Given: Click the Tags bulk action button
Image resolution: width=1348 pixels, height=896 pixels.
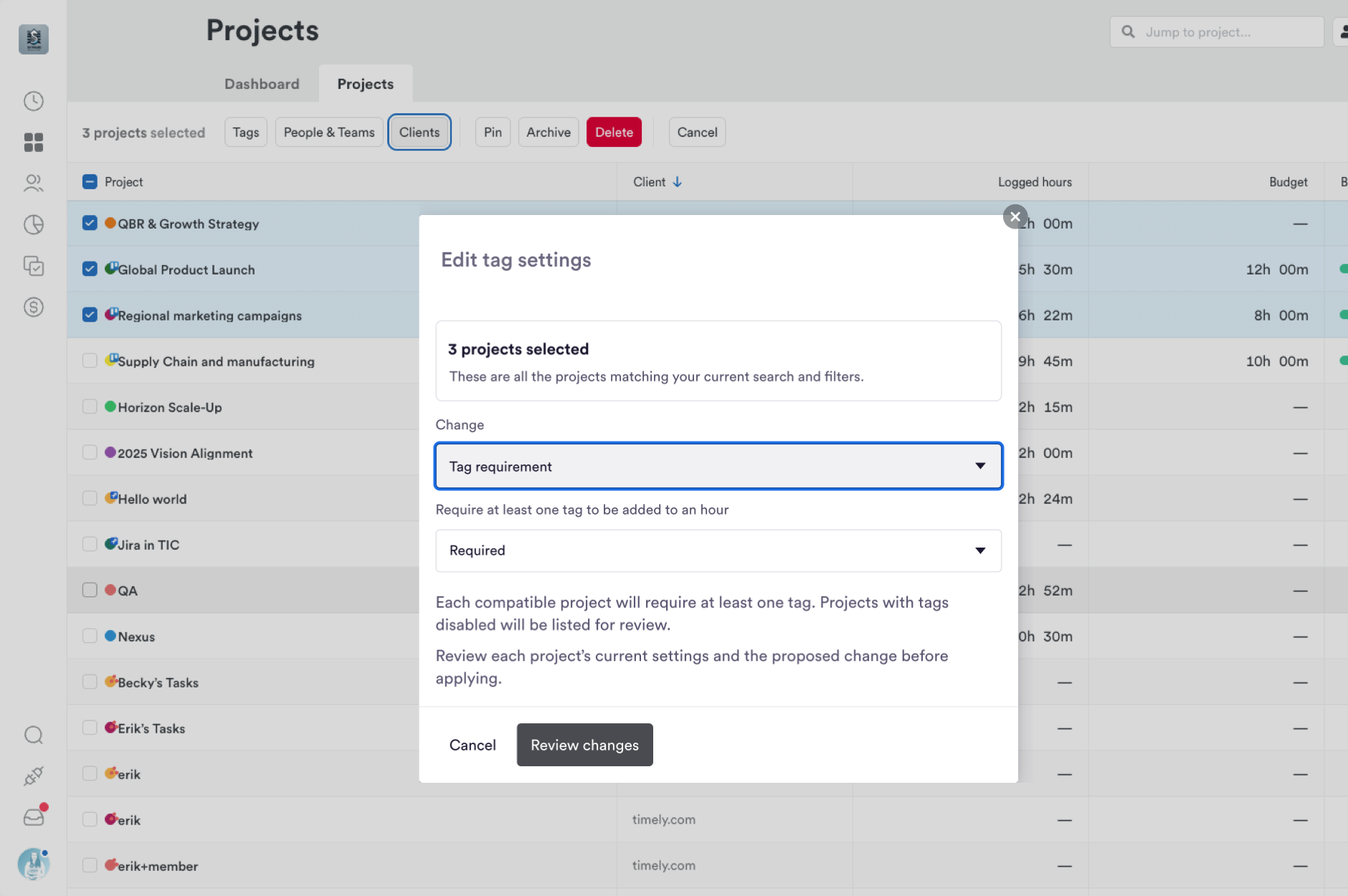Looking at the screenshot, I should 246,132.
